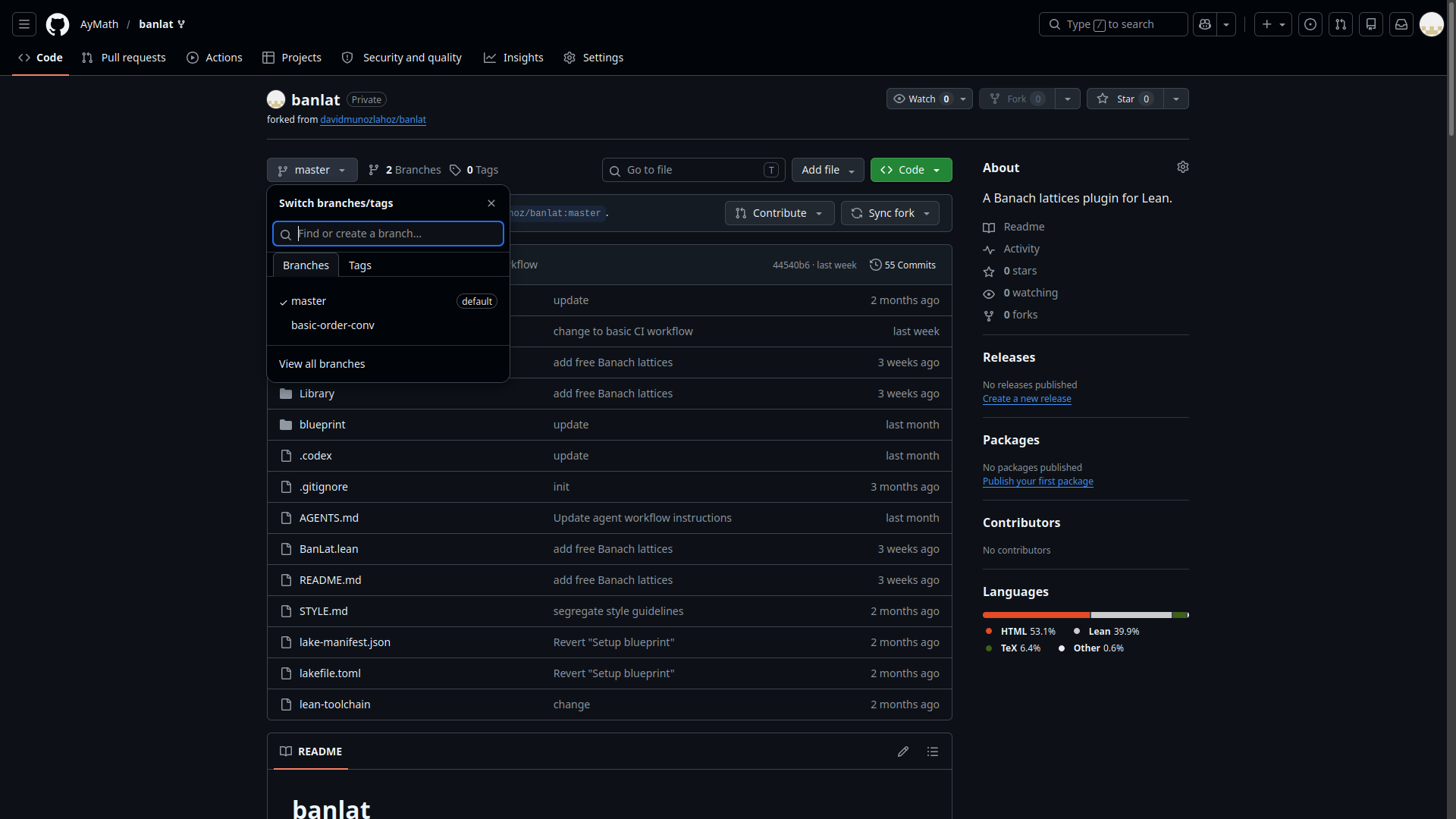
Task: Open the user avatar menu
Action: 1432,24
